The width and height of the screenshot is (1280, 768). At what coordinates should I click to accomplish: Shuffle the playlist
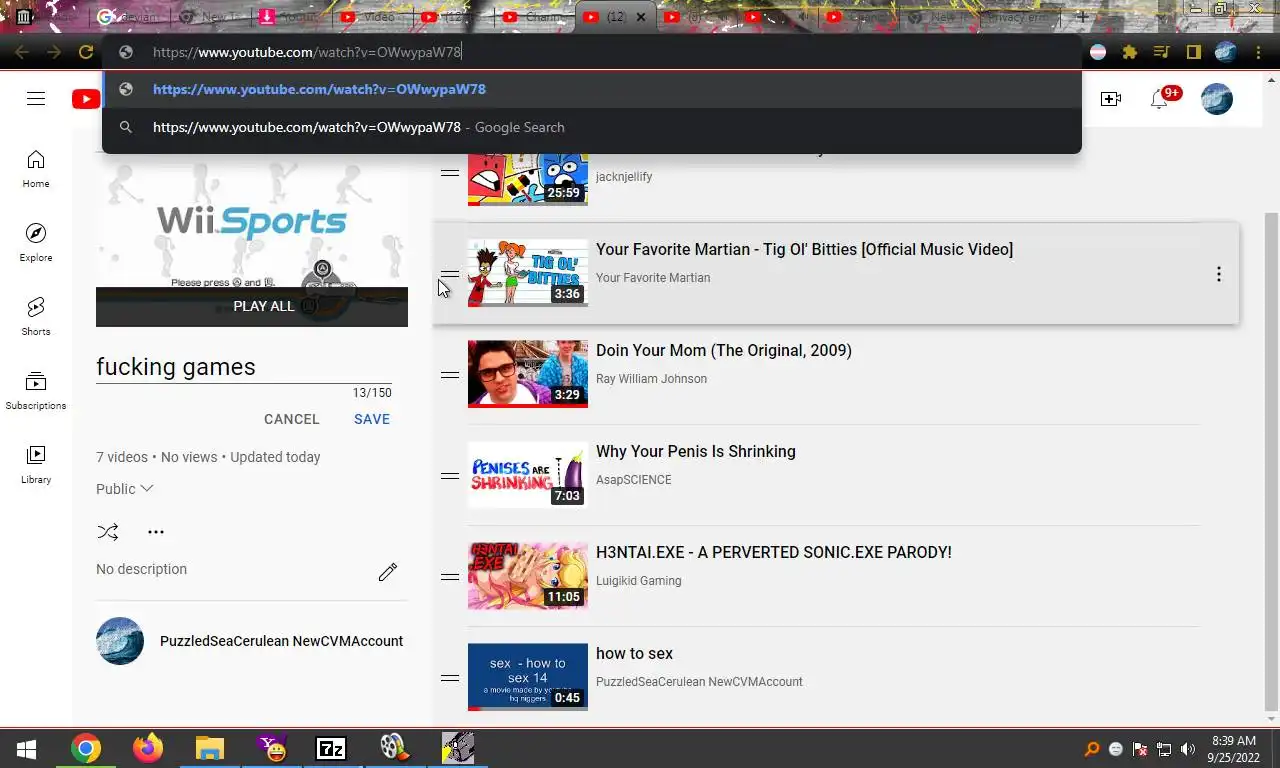(x=108, y=532)
